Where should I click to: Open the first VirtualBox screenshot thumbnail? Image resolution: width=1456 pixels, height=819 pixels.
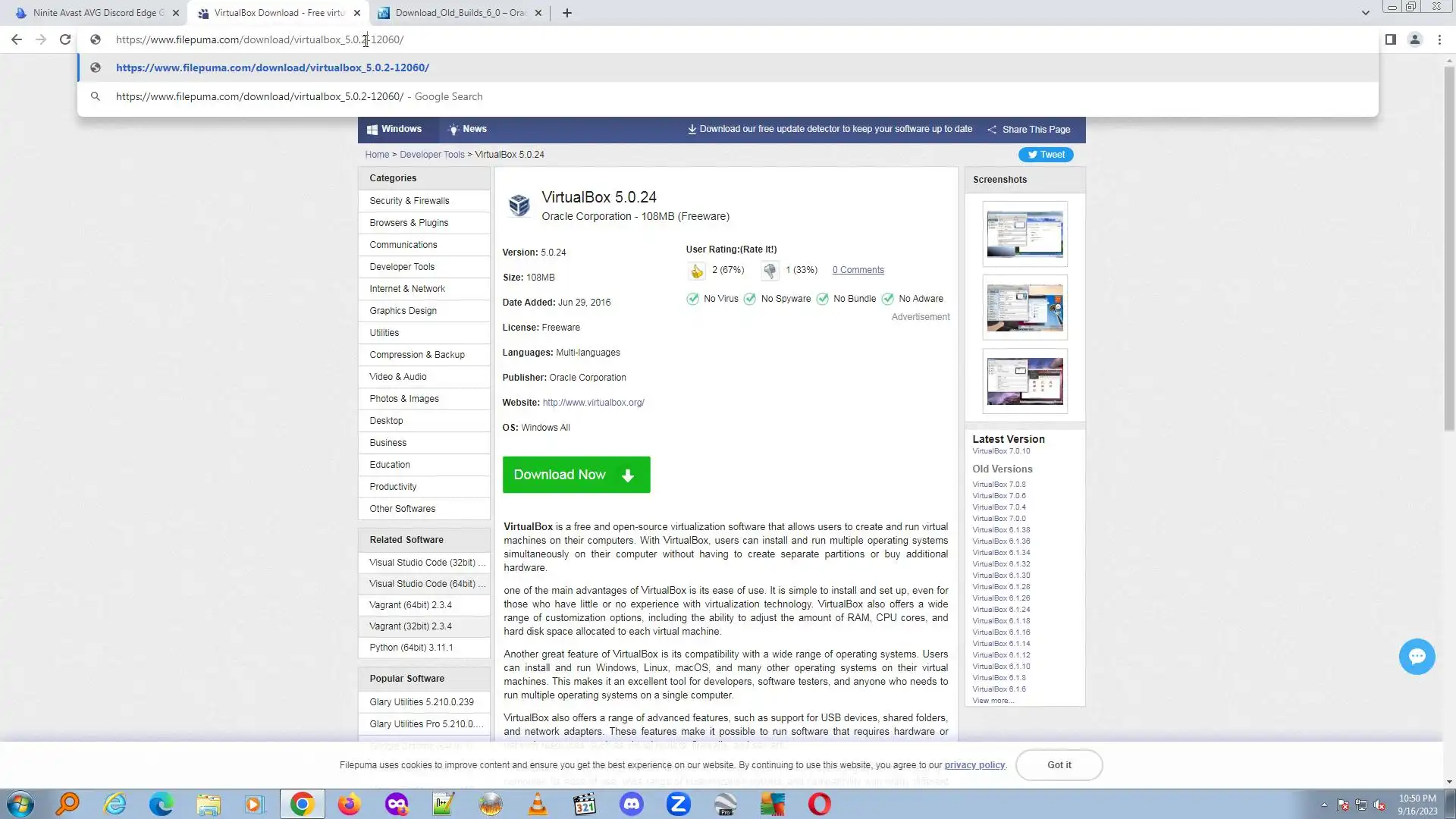click(x=1025, y=234)
